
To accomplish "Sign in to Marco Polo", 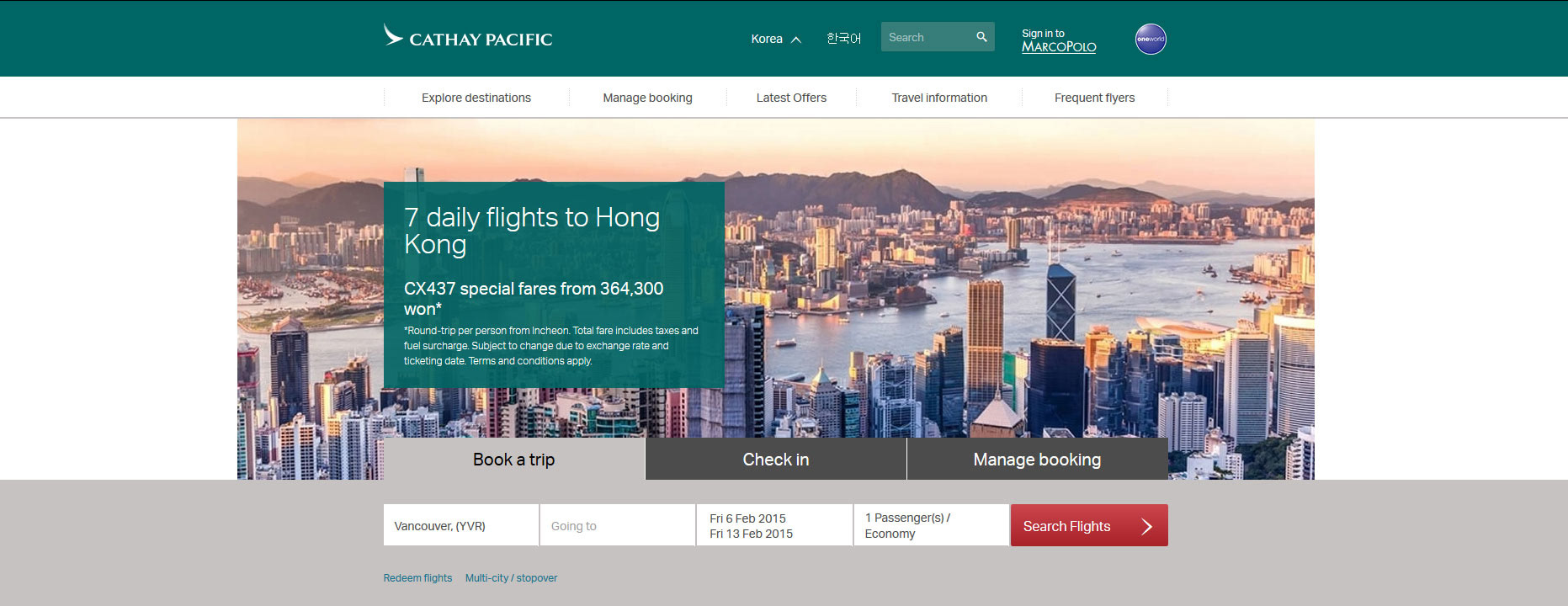I will click(1059, 40).
